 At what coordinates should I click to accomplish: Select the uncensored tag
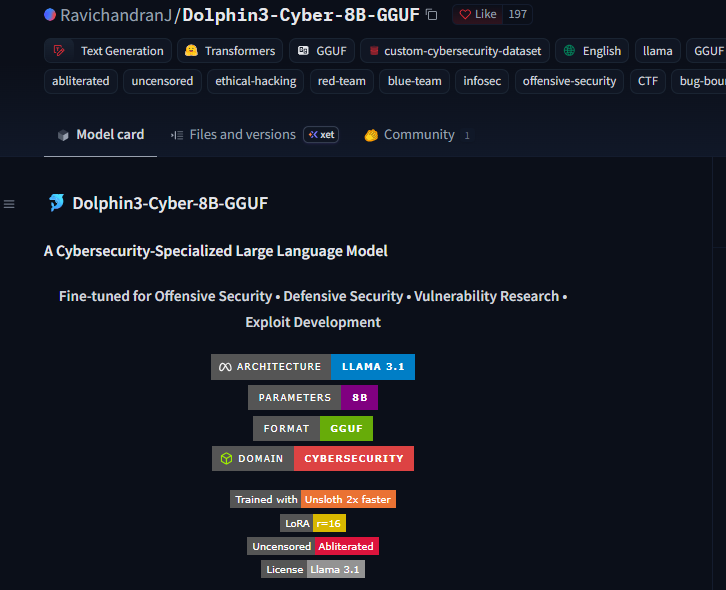tap(163, 81)
